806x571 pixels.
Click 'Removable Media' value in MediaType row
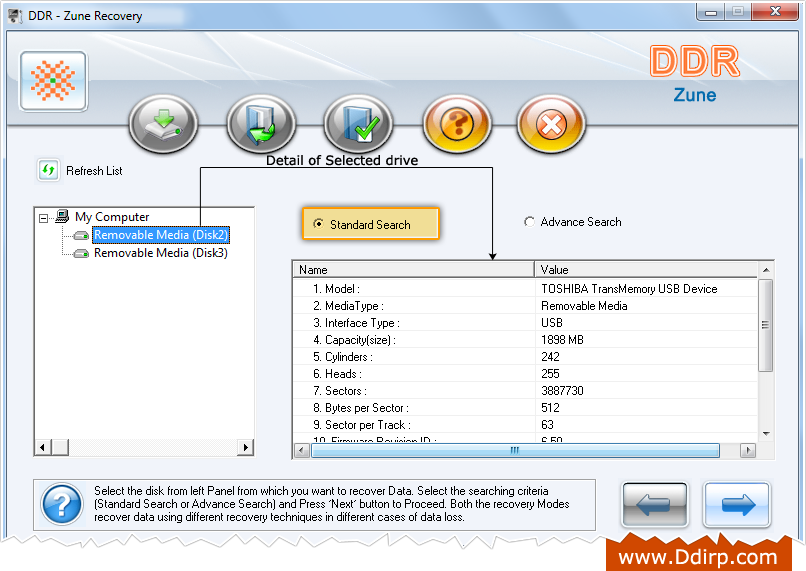[x=584, y=306]
